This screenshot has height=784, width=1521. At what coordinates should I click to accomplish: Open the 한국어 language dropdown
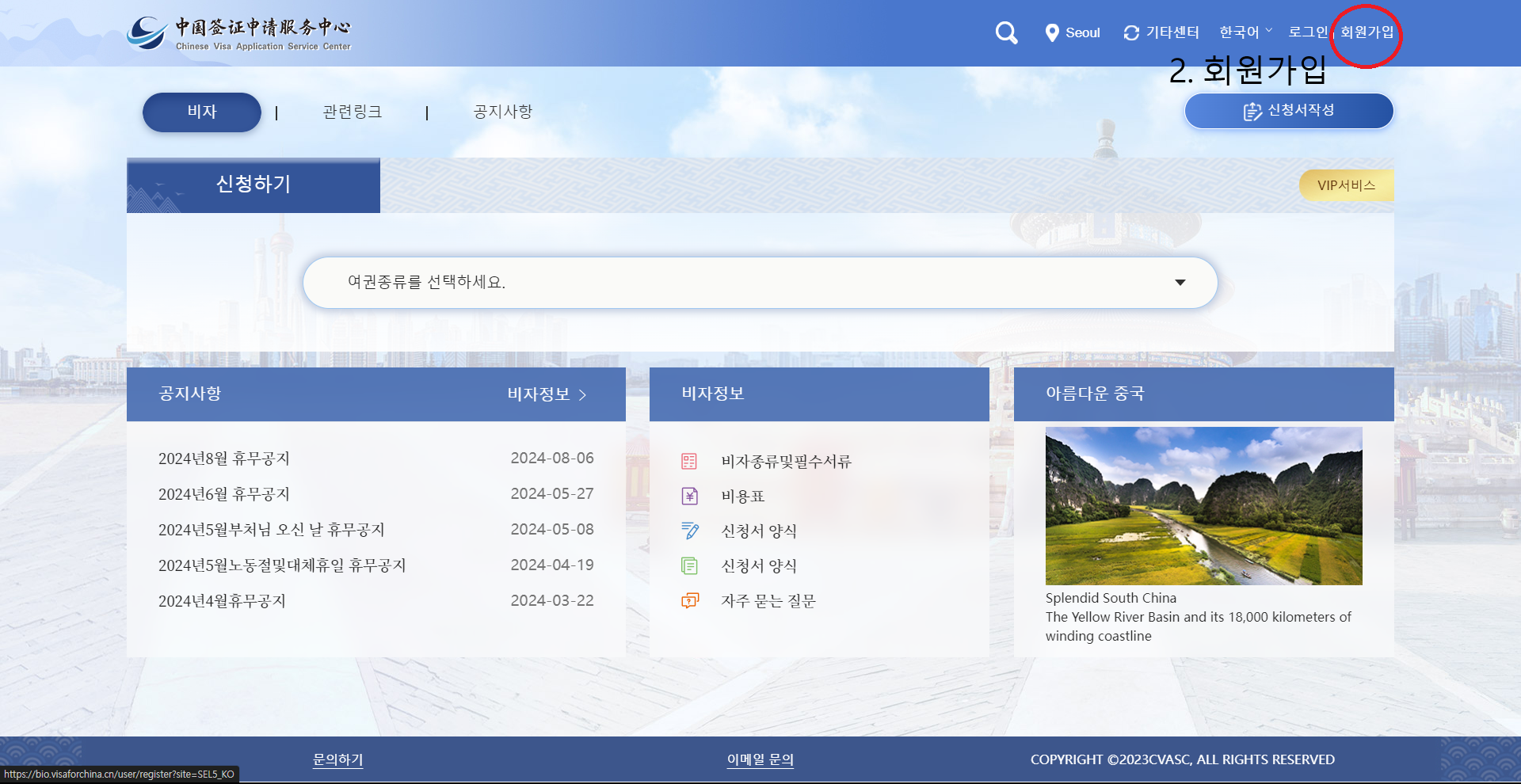(x=1245, y=32)
